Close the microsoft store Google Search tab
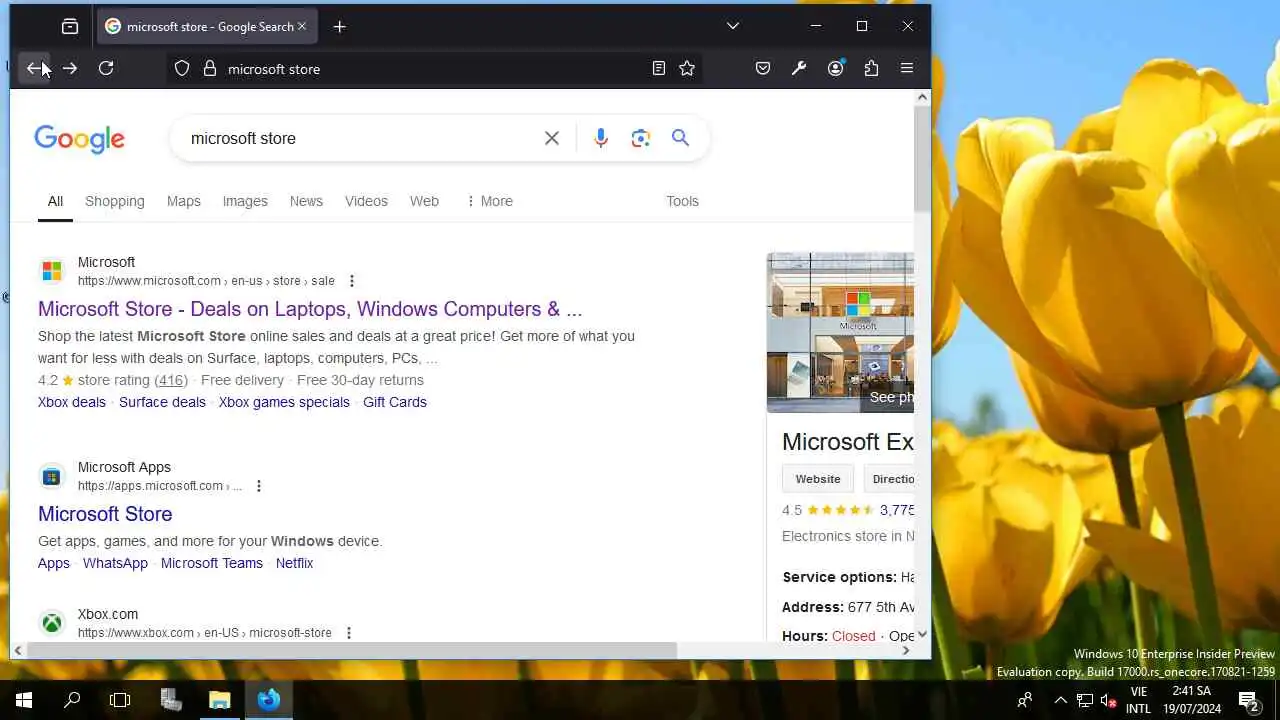Image resolution: width=1280 pixels, height=720 pixels. pyautogui.click(x=302, y=27)
